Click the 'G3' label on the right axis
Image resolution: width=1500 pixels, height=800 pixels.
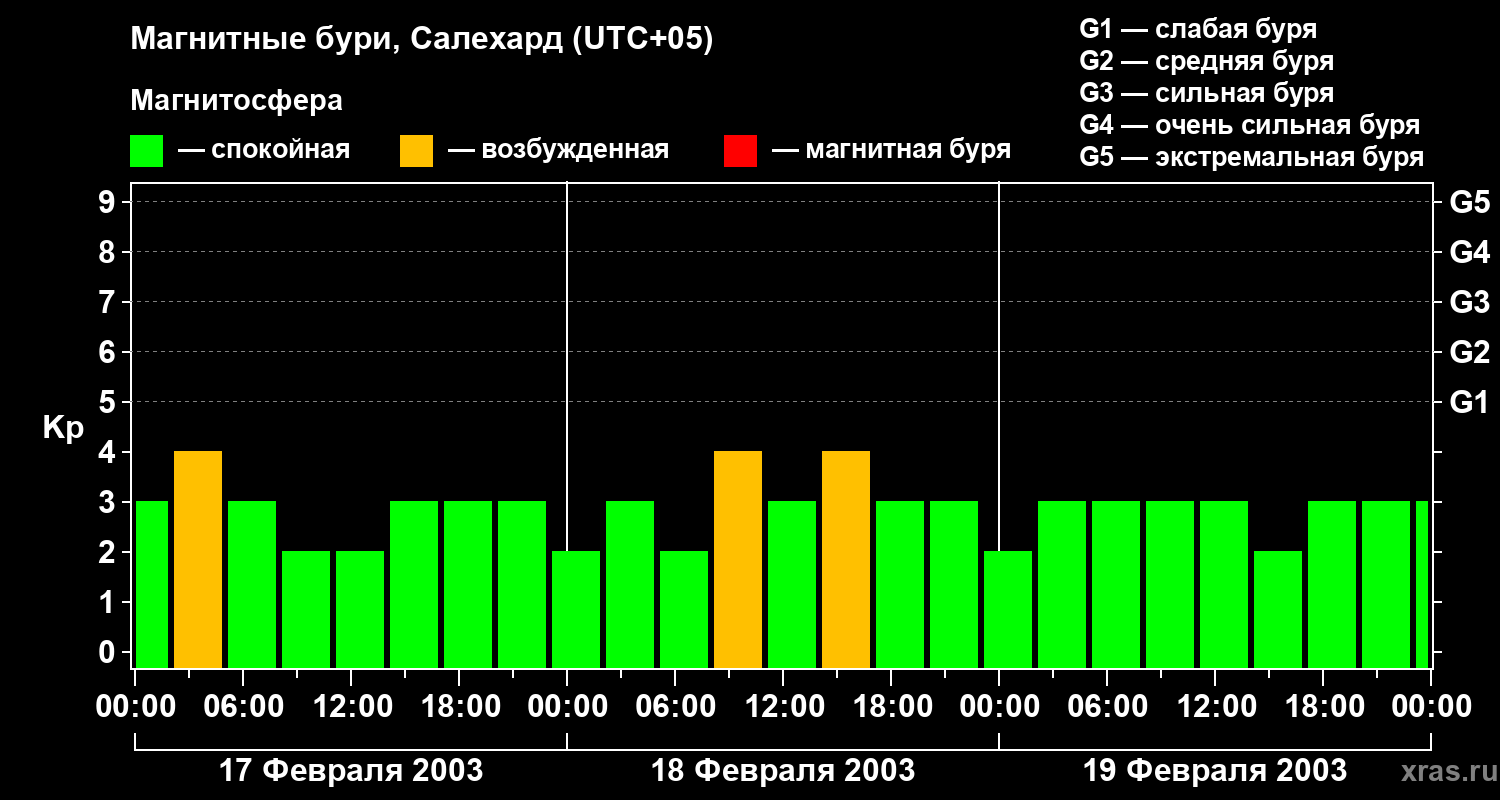1469,302
